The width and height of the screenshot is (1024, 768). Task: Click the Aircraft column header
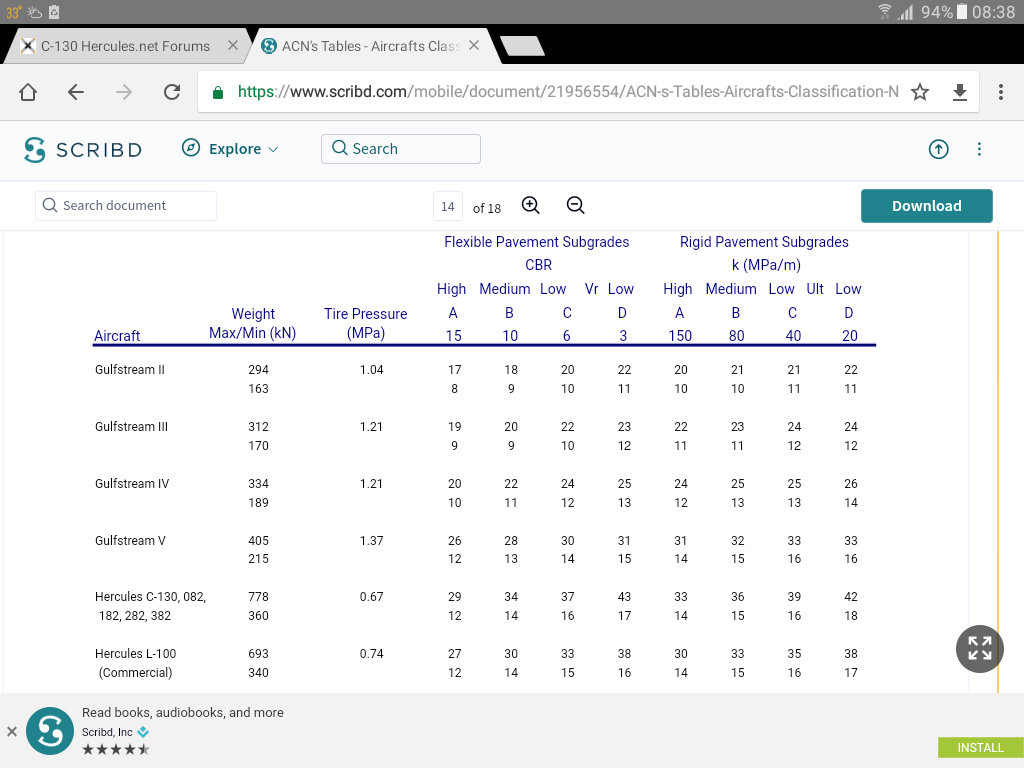tap(117, 336)
